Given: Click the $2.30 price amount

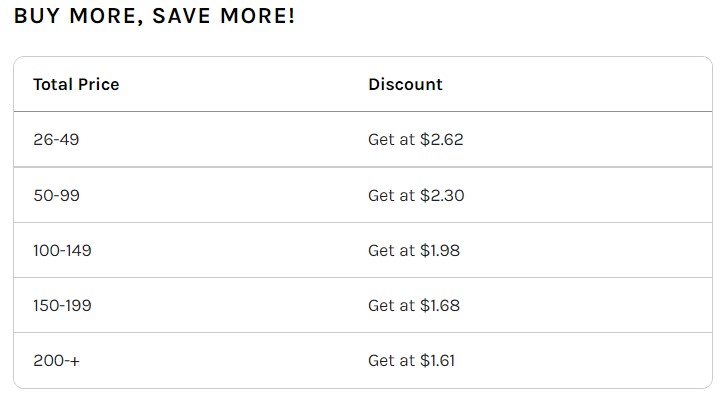Looking at the screenshot, I should tap(442, 196).
